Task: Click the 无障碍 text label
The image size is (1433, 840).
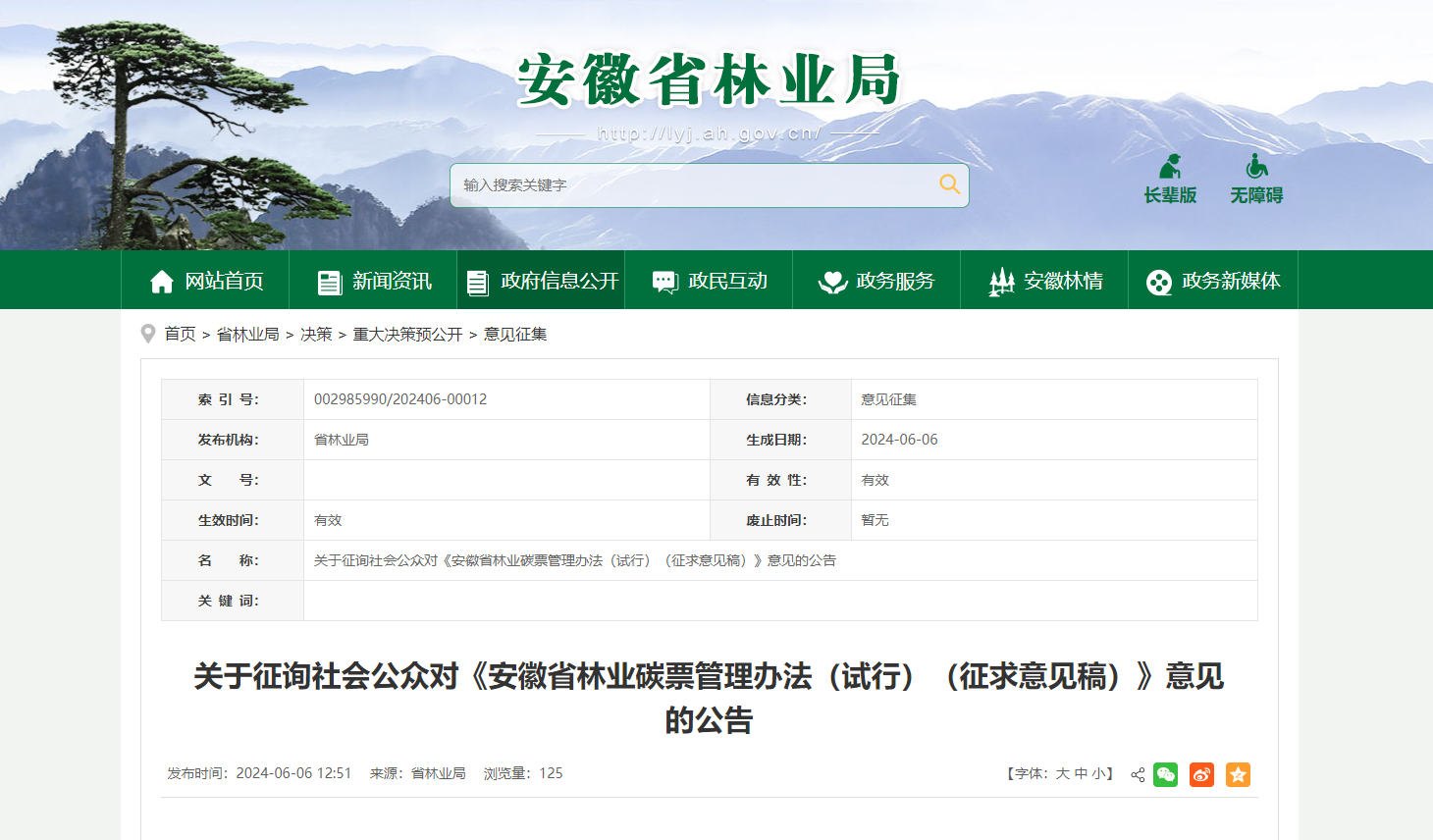Action: [1256, 195]
